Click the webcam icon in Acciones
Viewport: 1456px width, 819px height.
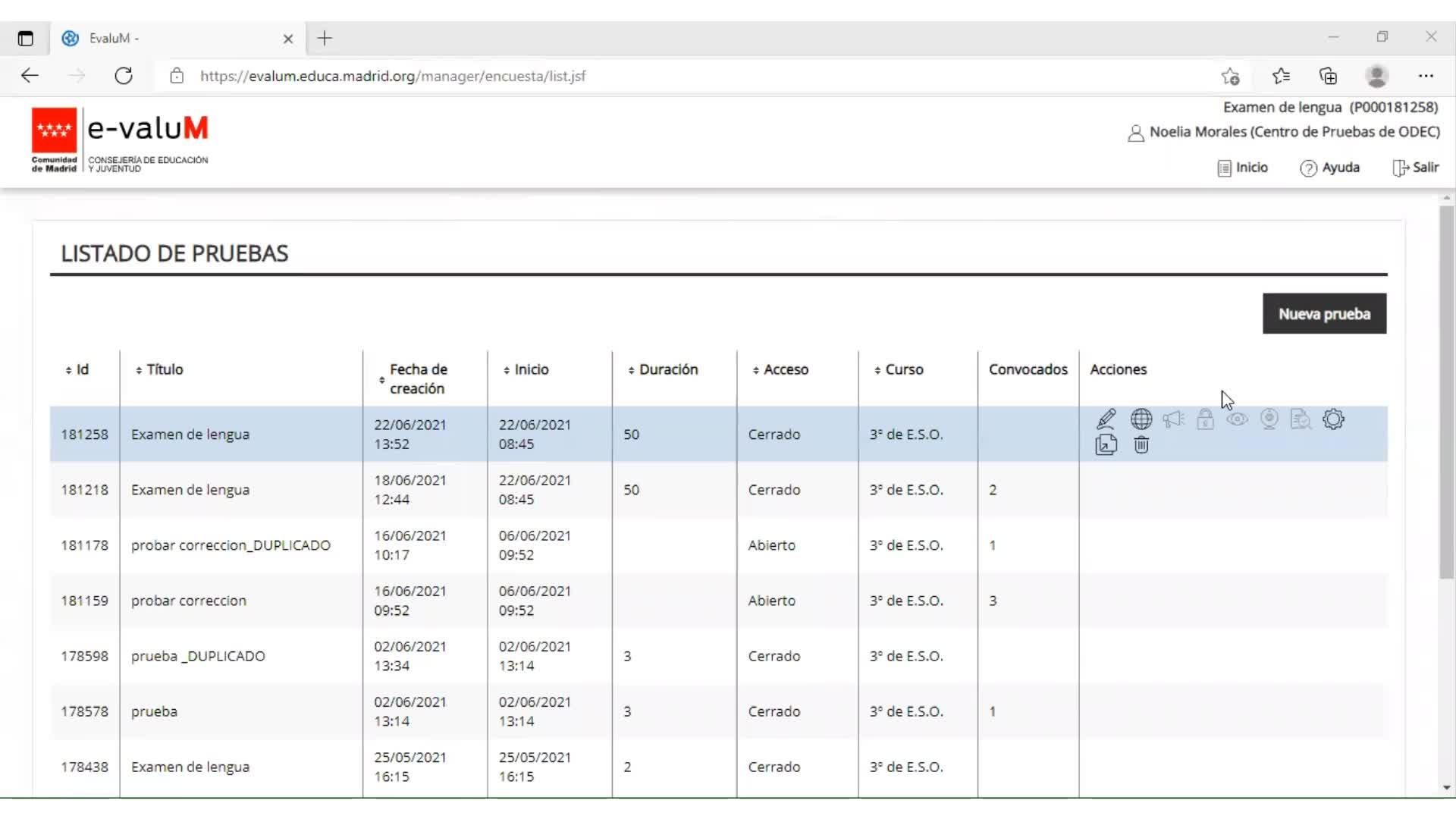[1269, 419]
